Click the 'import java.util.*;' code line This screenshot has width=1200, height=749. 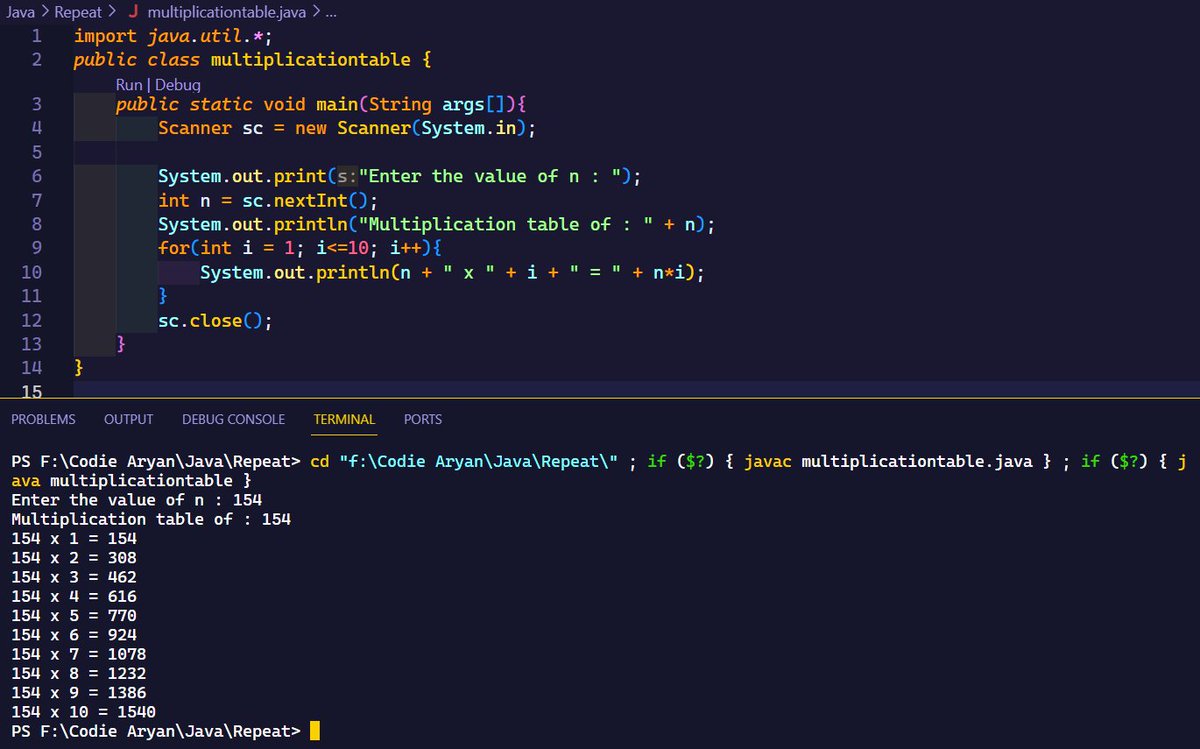[x=173, y=36]
